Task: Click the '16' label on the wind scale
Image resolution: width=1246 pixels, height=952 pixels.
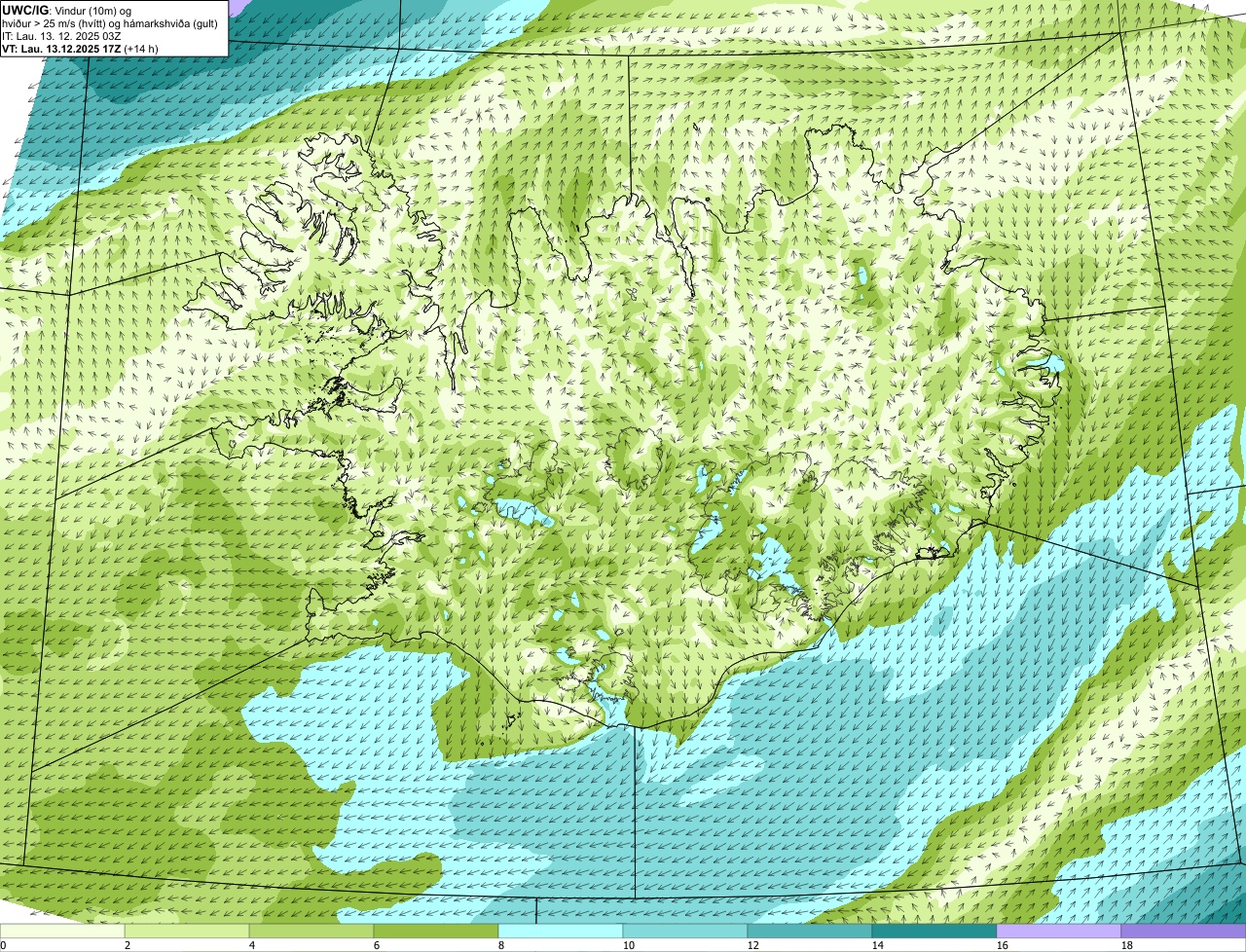Action: point(1003,945)
